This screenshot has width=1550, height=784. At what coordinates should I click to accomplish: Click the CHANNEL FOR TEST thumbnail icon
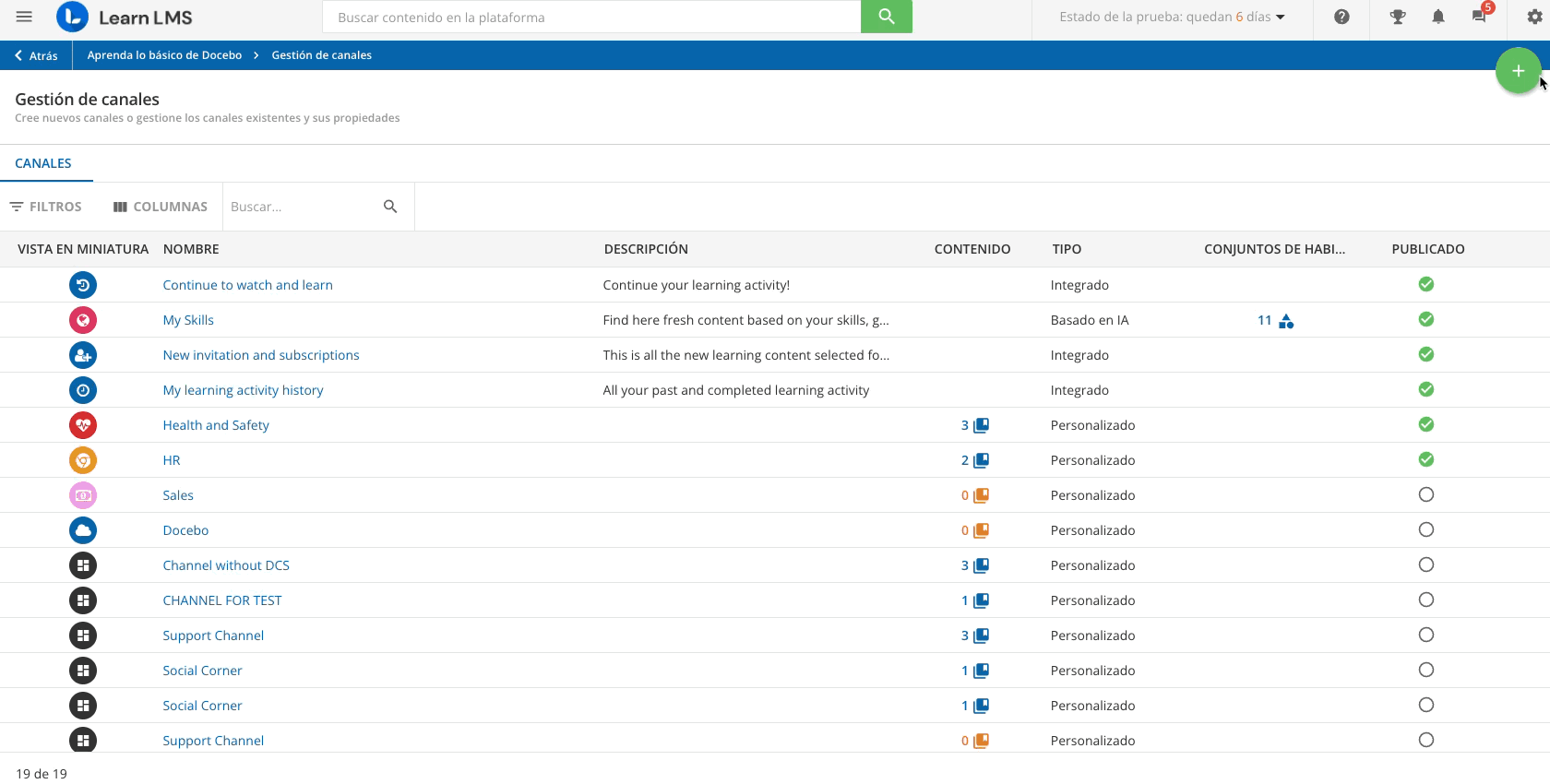[x=83, y=600]
